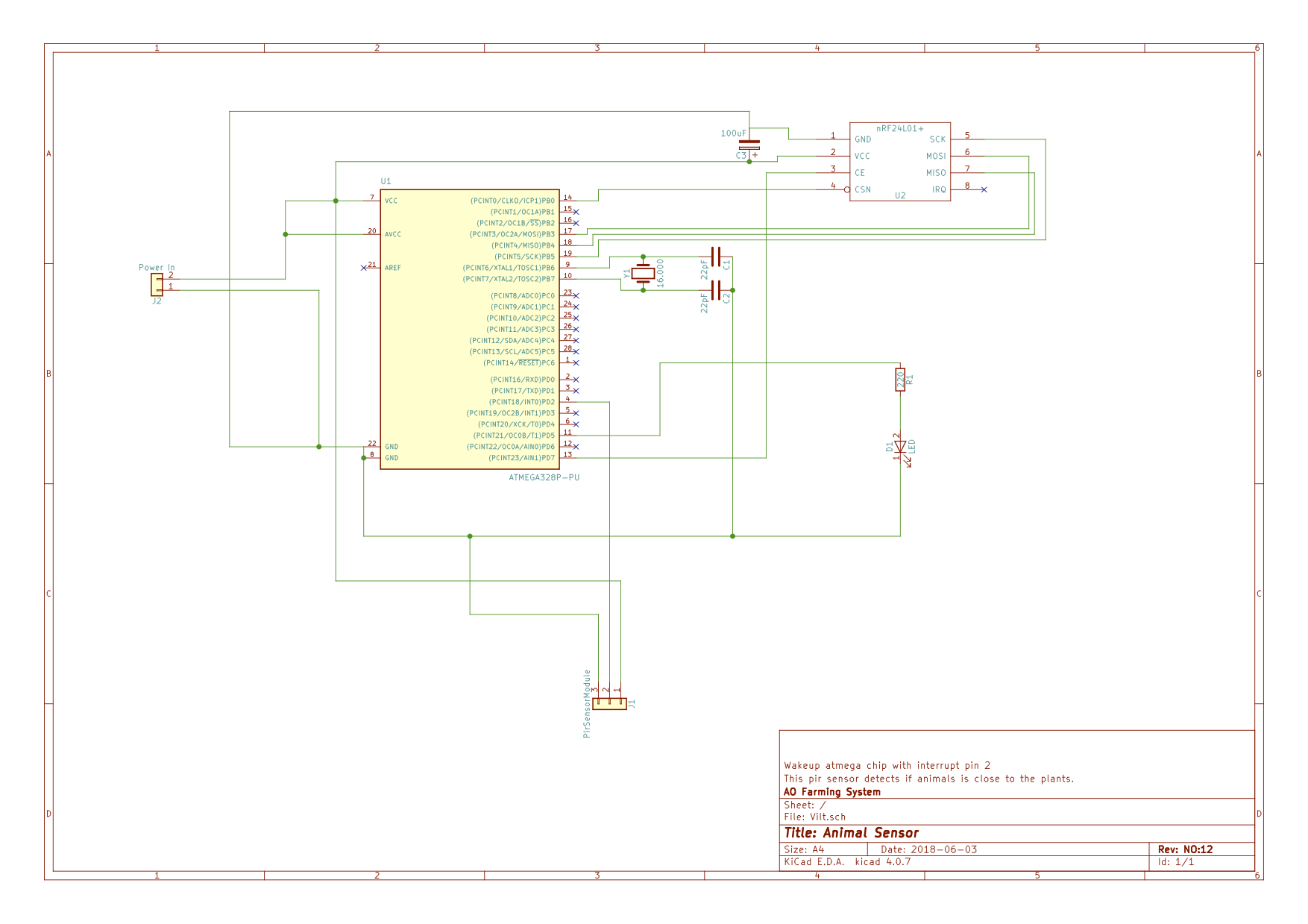
Task: Click the no-connect marker on PC4 pin 27
Action: 576,340
